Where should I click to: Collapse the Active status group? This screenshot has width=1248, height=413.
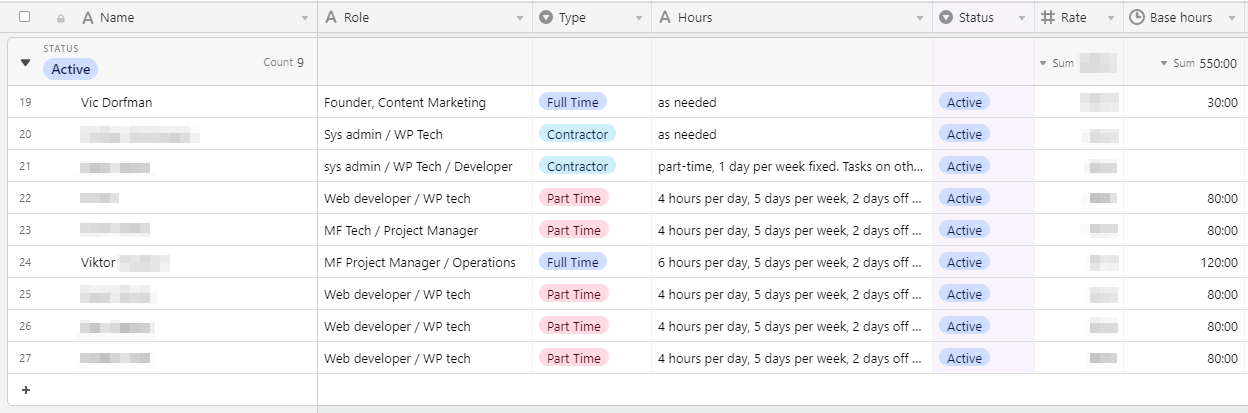[26, 63]
